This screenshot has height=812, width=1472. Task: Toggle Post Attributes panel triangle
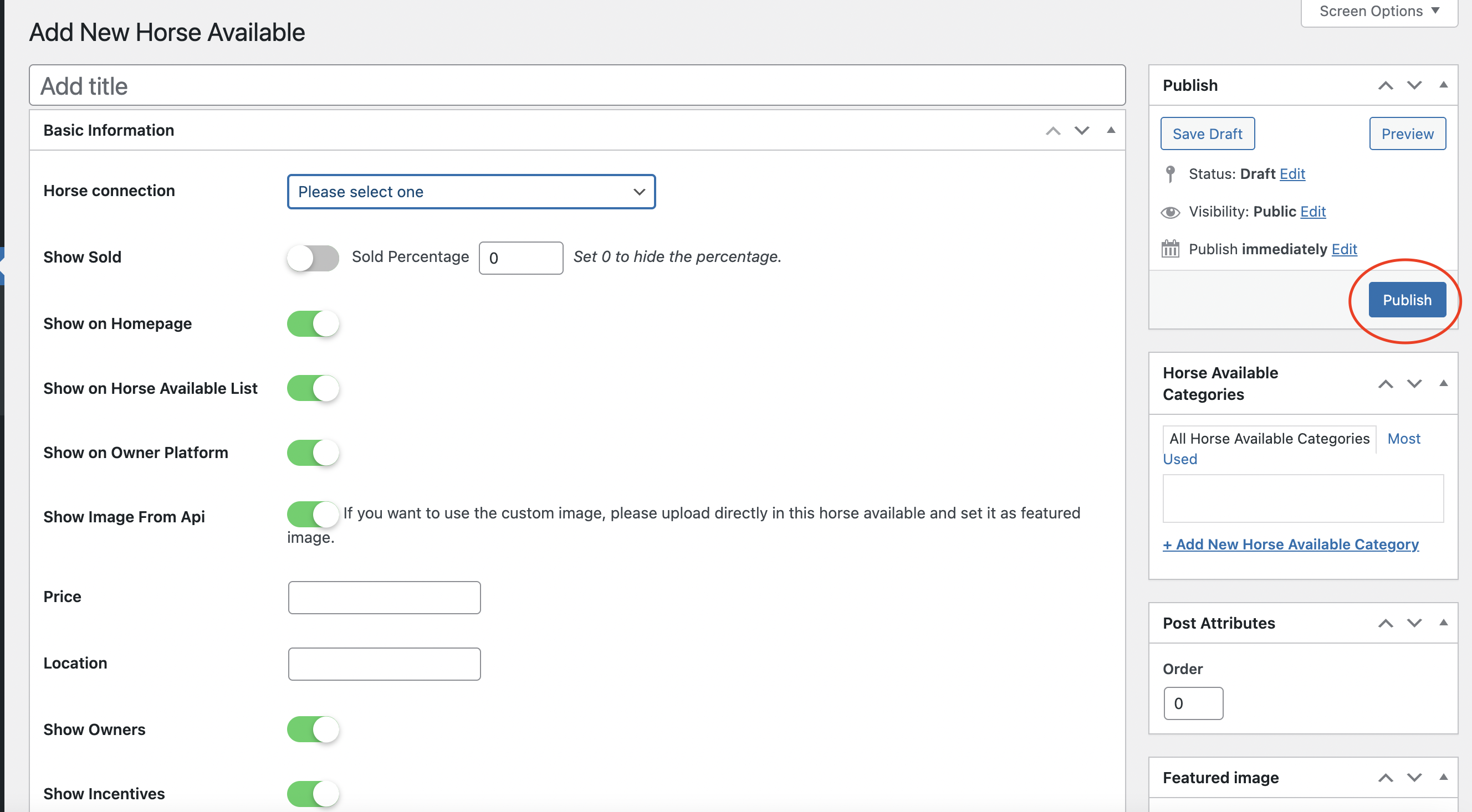pyautogui.click(x=1443, y=623)
